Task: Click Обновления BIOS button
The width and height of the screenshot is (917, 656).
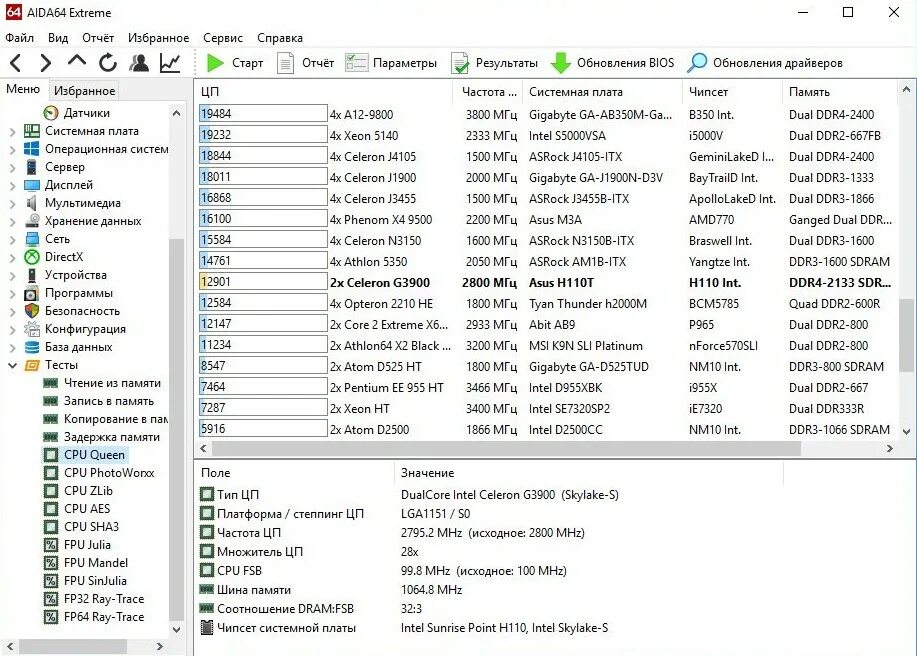Action: [612, 63]
